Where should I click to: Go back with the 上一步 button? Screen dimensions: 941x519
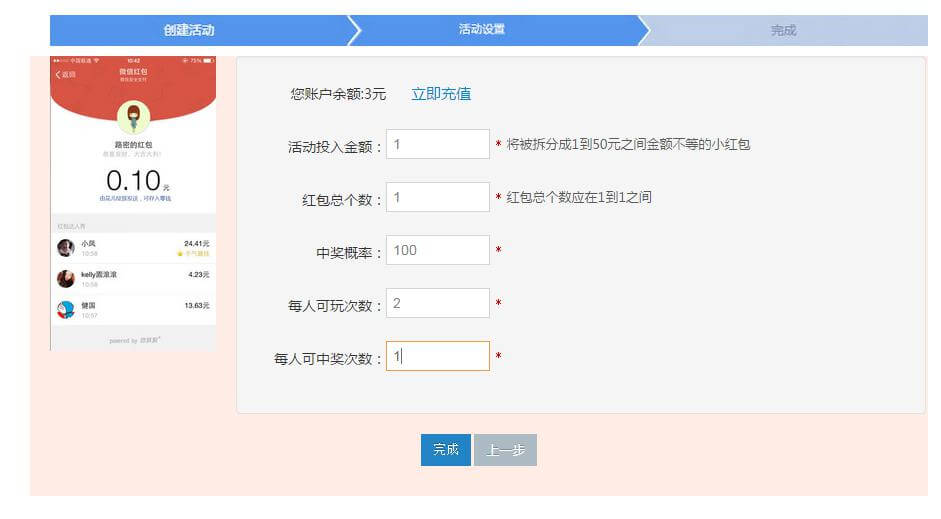point(505,449)
